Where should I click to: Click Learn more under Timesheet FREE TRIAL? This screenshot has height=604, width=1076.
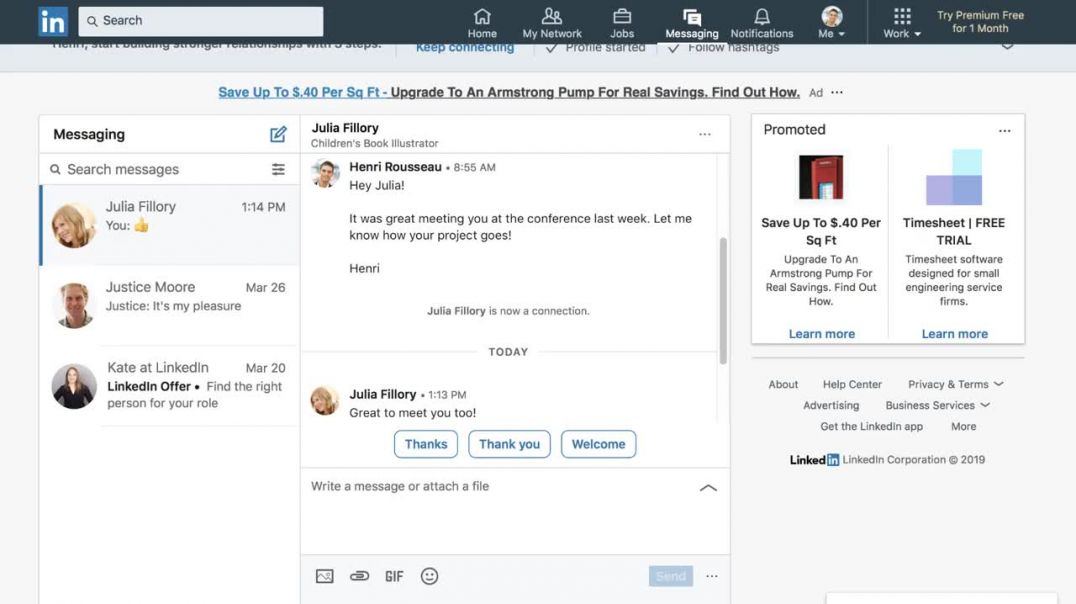[x=955, y=334]
